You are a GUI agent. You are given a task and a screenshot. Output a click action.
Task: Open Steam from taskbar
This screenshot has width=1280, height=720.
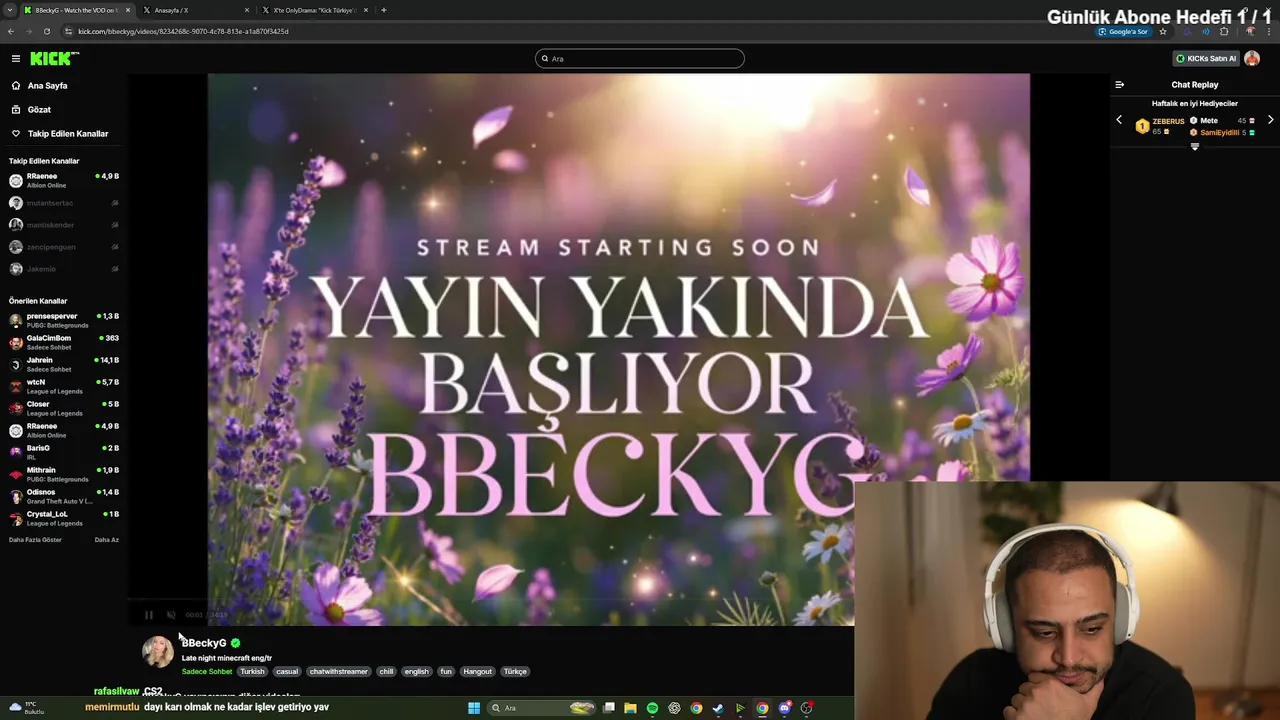pyautogui.click(x=718, y=708)
